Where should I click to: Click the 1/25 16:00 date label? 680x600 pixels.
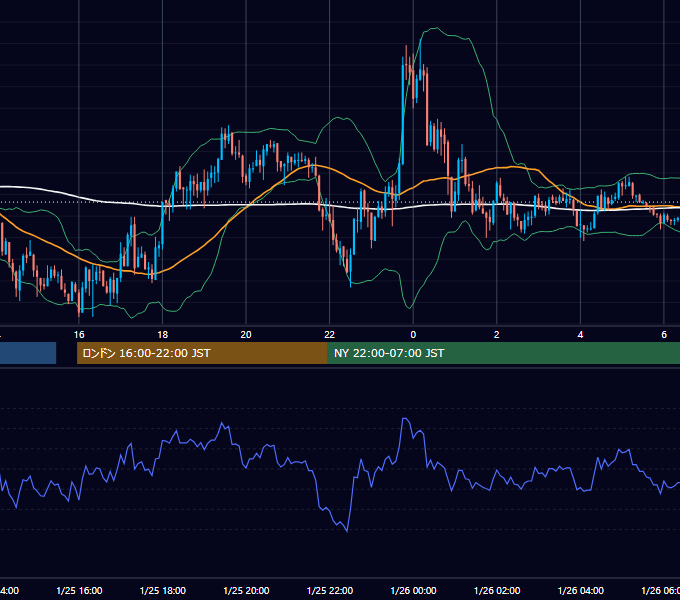pos(79,590)
